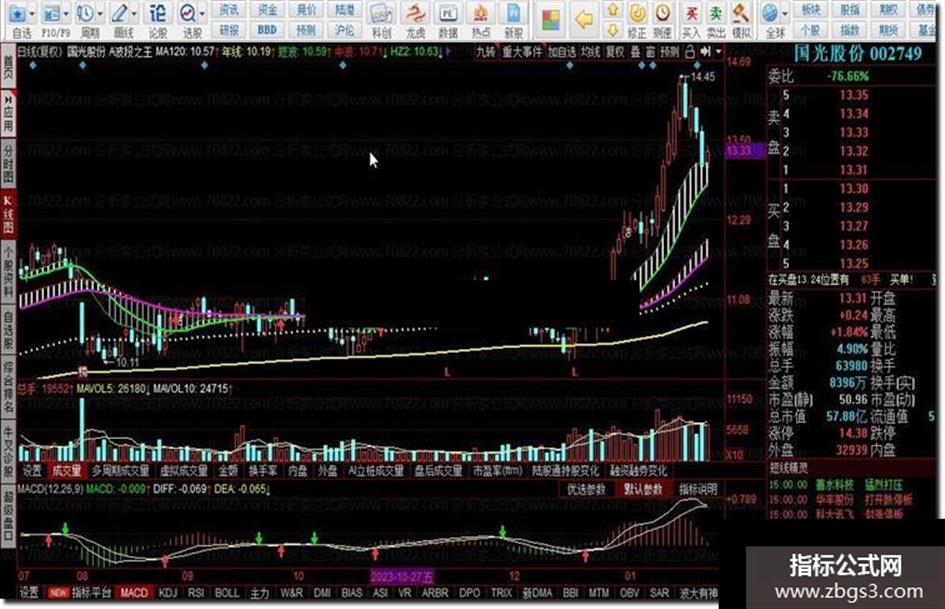Click 加自选 to add to watchlist
This screenshot has width=945, height=609.
click(562, 53)
